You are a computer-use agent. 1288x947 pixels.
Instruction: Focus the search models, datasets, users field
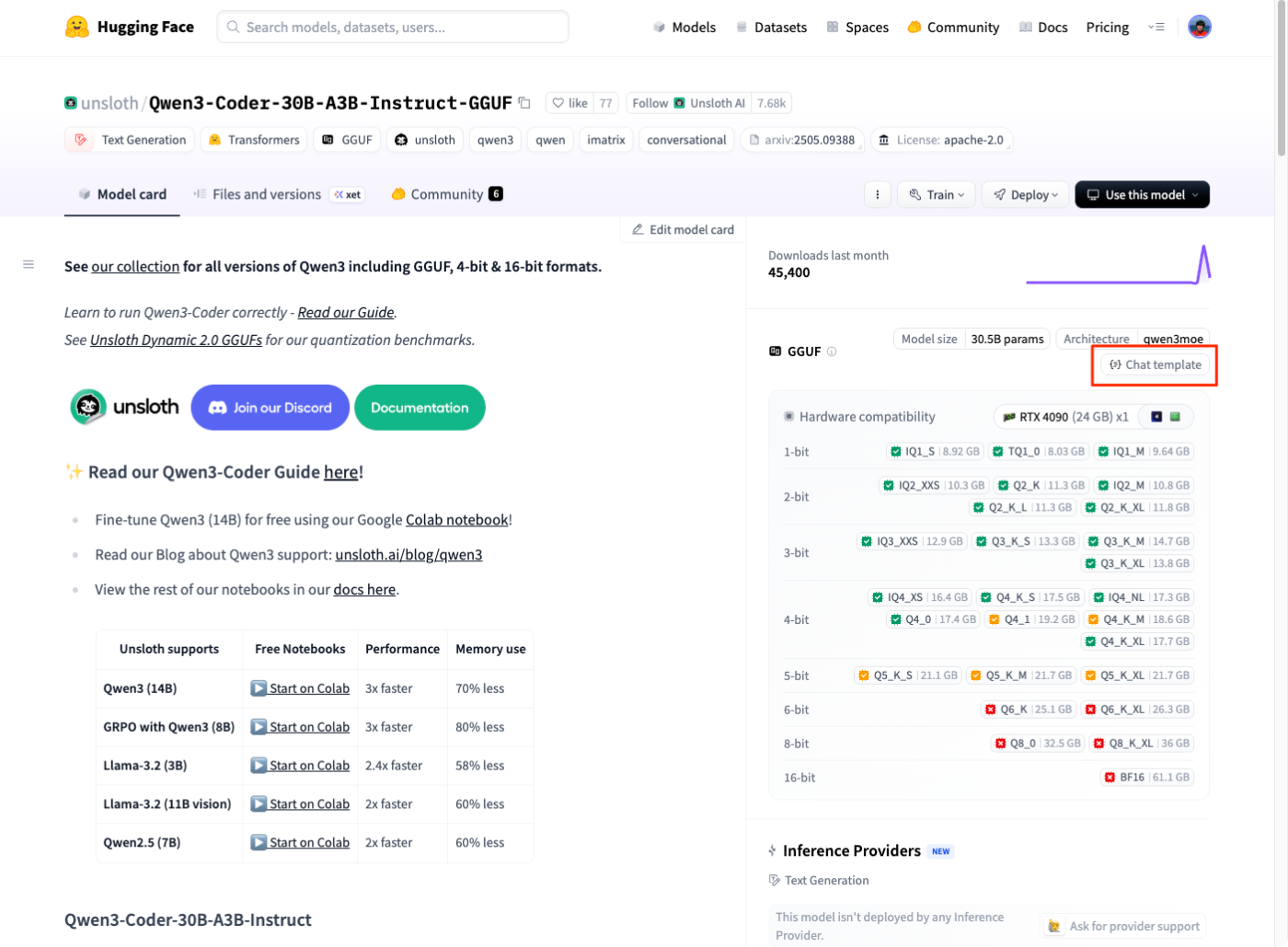pyautogui.click(x=393, y=27)
